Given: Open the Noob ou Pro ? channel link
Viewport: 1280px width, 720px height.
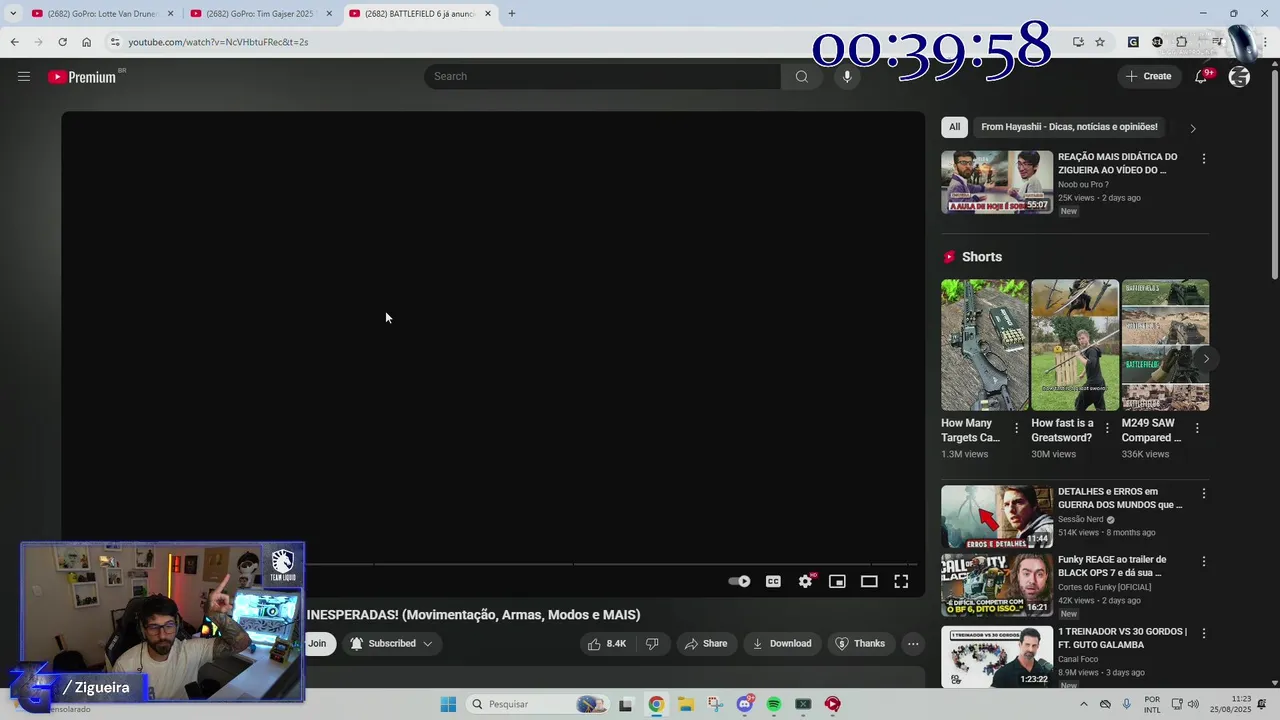Looking at the screenshot, I should pyautogui.click(x=1083, y=184).
